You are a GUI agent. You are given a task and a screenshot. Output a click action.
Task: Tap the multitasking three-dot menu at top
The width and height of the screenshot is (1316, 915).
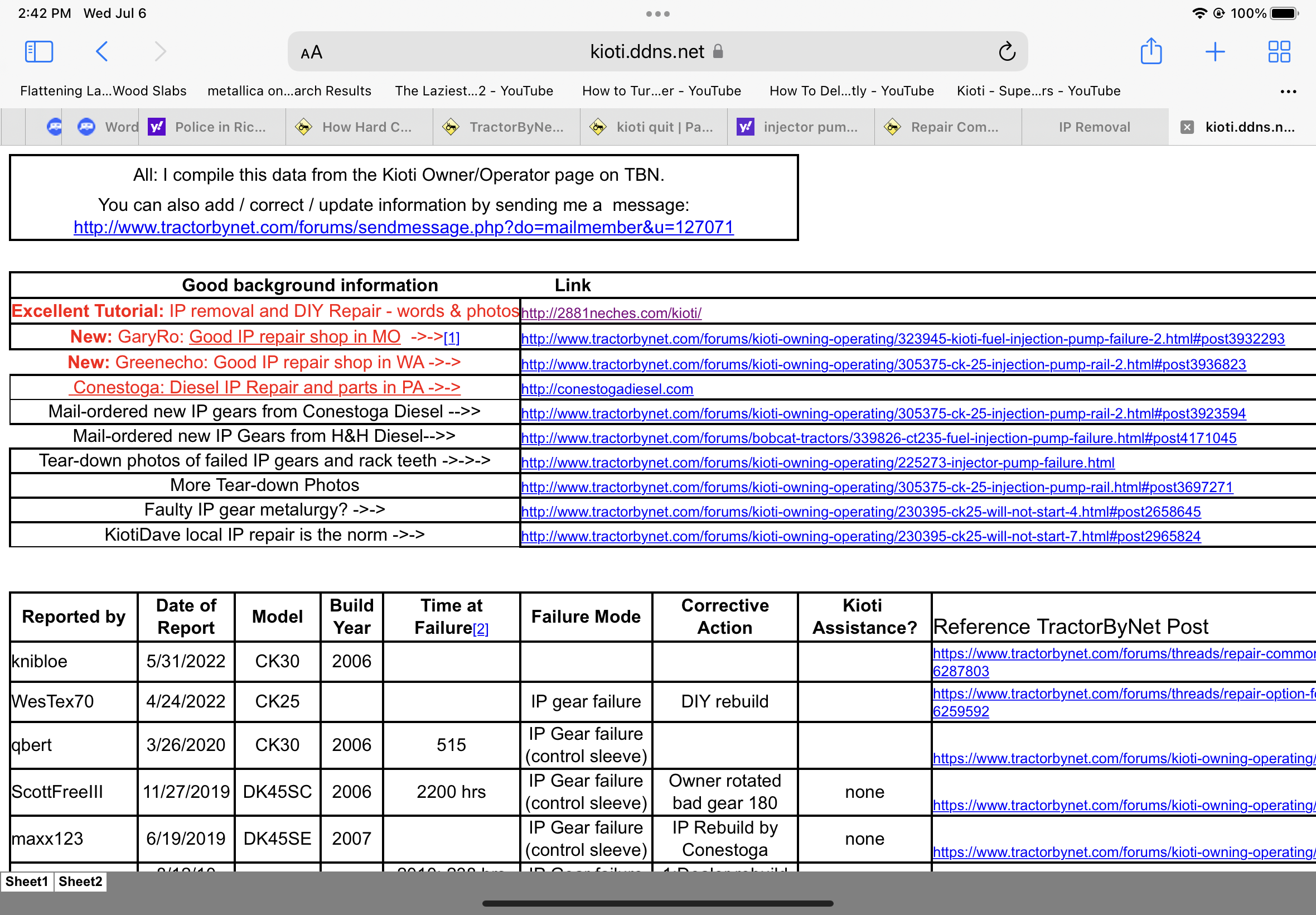[x=657, y=14]
